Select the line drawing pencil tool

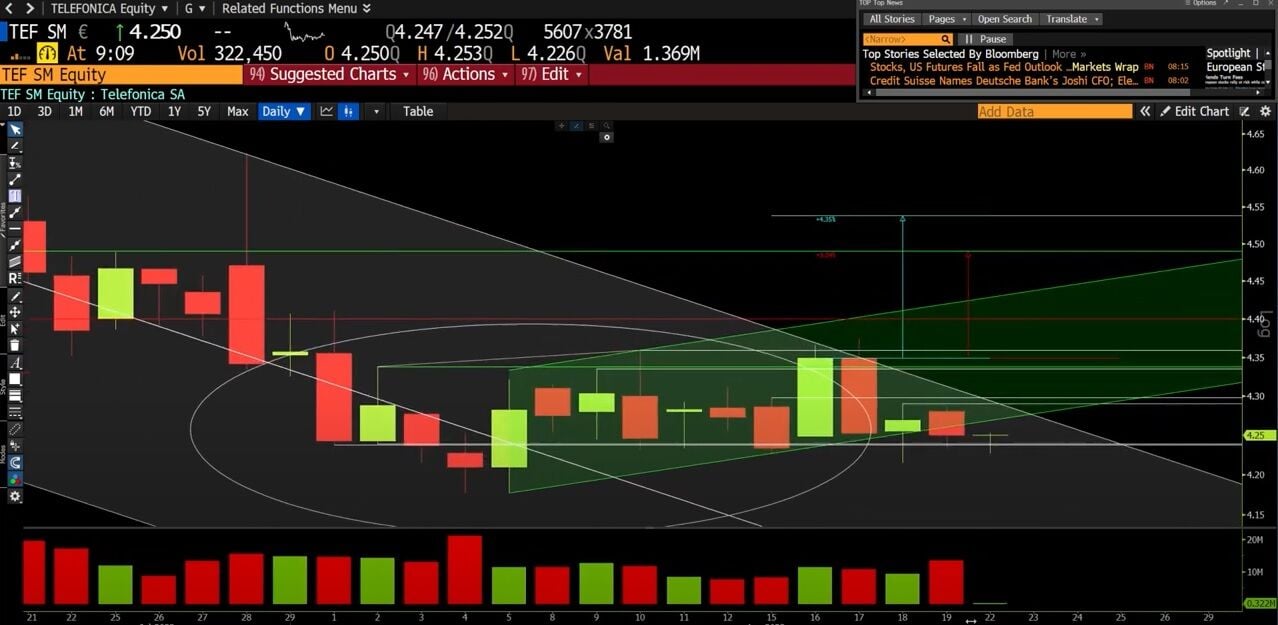tap(15, 146)
